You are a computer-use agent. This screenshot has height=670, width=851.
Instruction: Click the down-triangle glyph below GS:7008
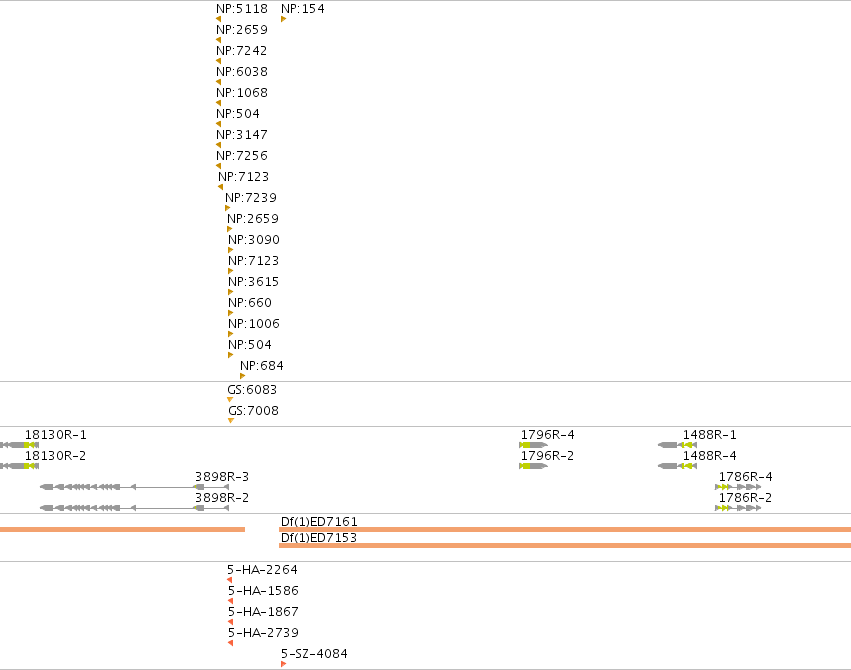coord(231,420)
